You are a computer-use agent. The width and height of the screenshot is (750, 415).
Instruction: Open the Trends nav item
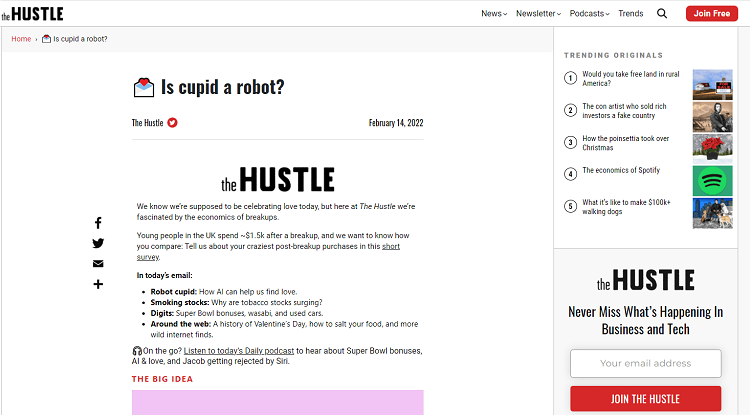630,13
